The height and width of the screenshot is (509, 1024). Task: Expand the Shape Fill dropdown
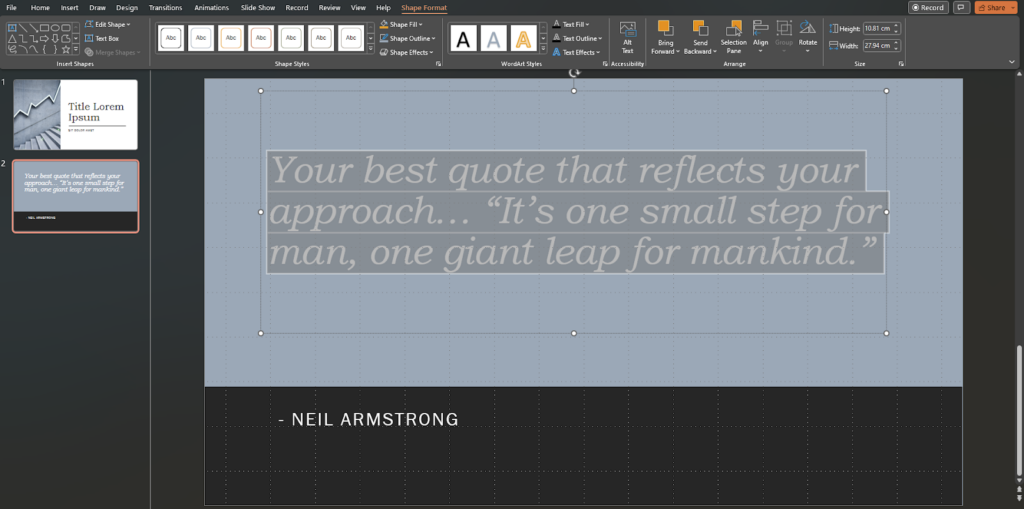(405, 24)
